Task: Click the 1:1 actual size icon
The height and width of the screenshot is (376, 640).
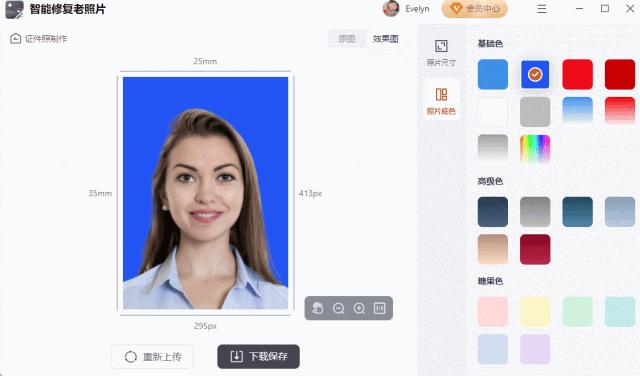Action: coord(380,308)
